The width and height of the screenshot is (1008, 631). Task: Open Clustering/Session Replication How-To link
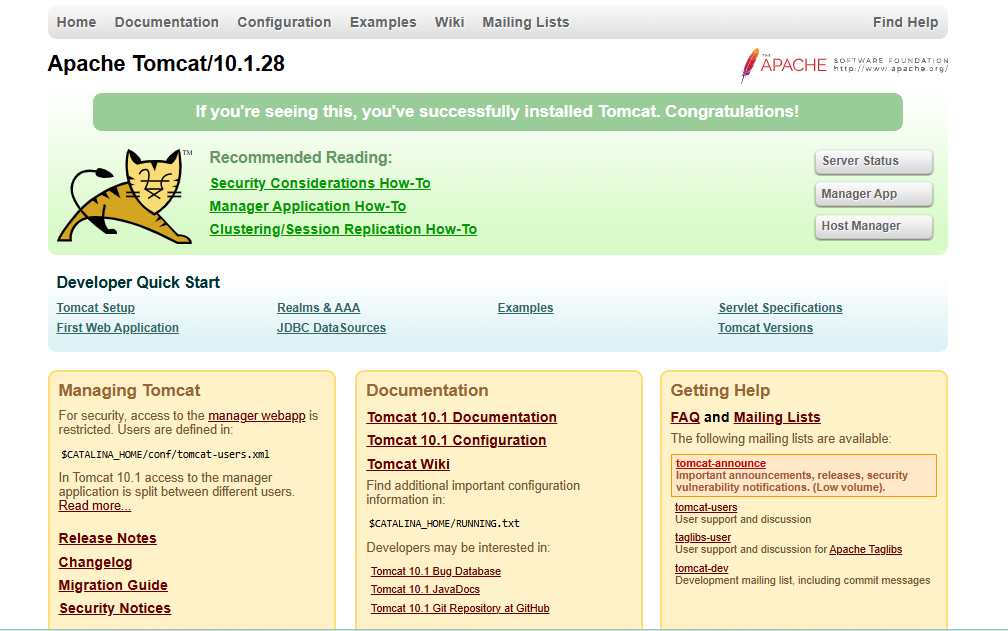click(343, 229)
